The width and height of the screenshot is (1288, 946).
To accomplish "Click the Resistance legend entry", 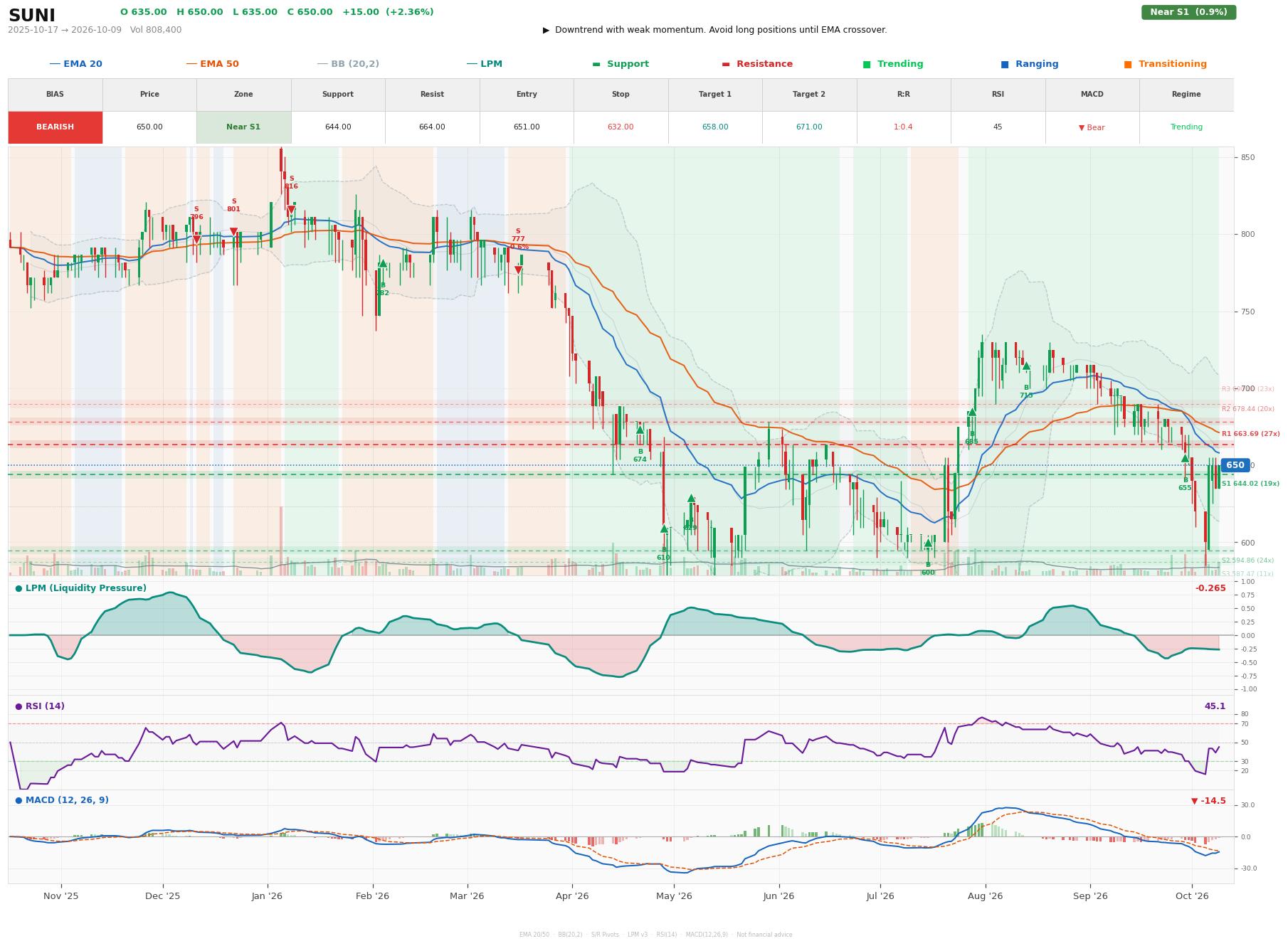I will coord(757,64).
